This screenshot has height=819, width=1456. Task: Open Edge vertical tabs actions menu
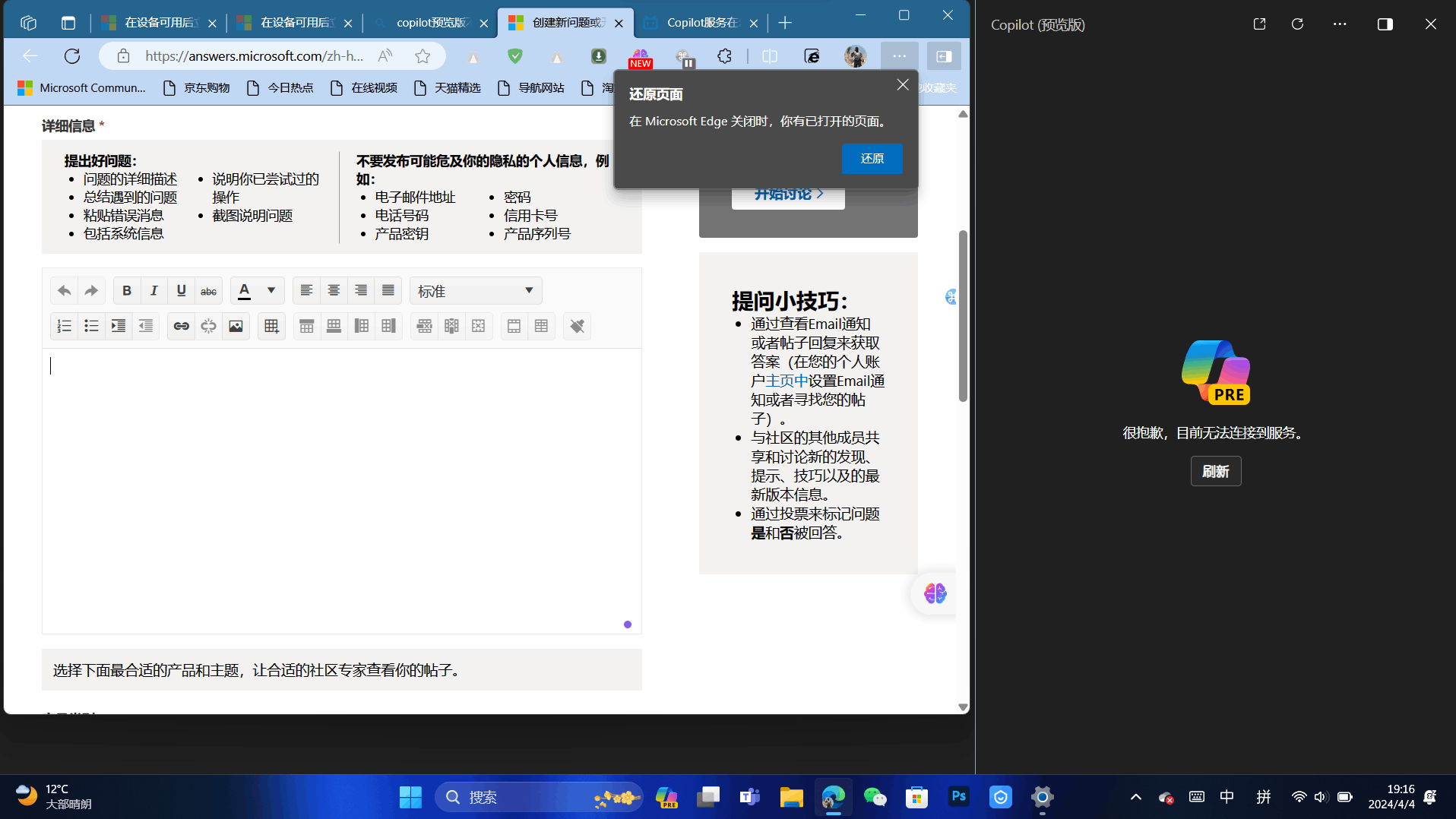coord(68,23)
